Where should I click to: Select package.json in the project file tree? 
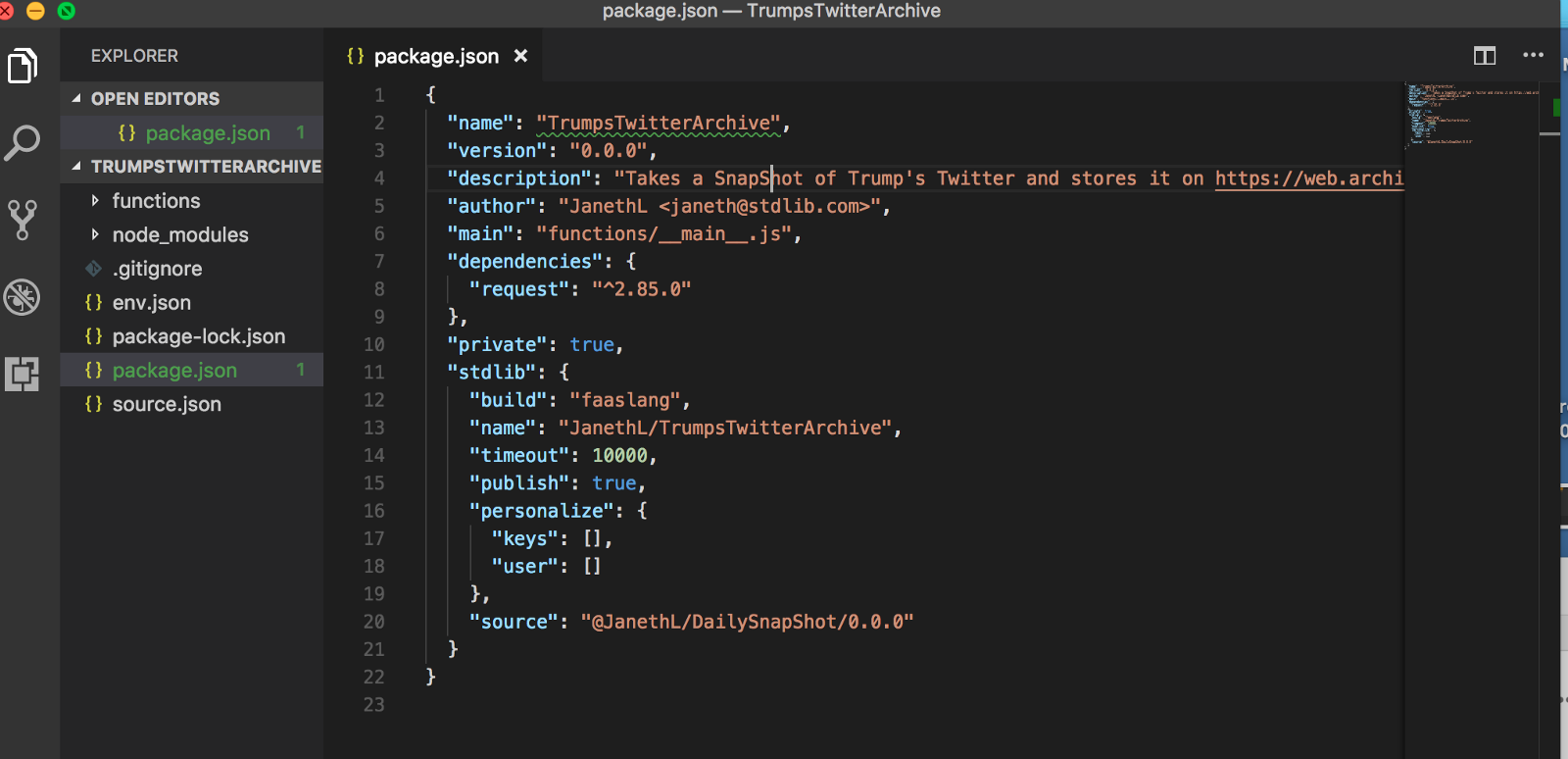(192, 370)
